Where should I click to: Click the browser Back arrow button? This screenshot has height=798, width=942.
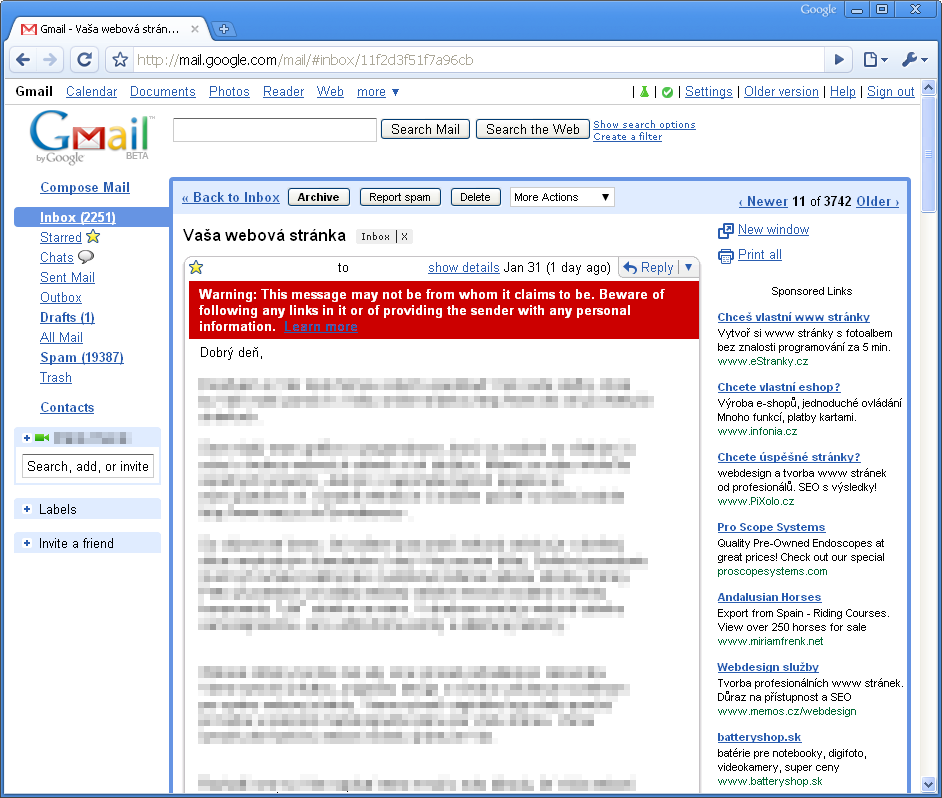(x=23, y=60)
